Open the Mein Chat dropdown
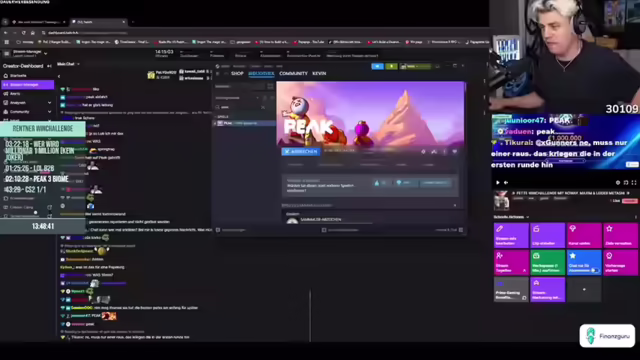Image resolution: width=640 pixels, height=360 pixels. (x=68, y=64)
